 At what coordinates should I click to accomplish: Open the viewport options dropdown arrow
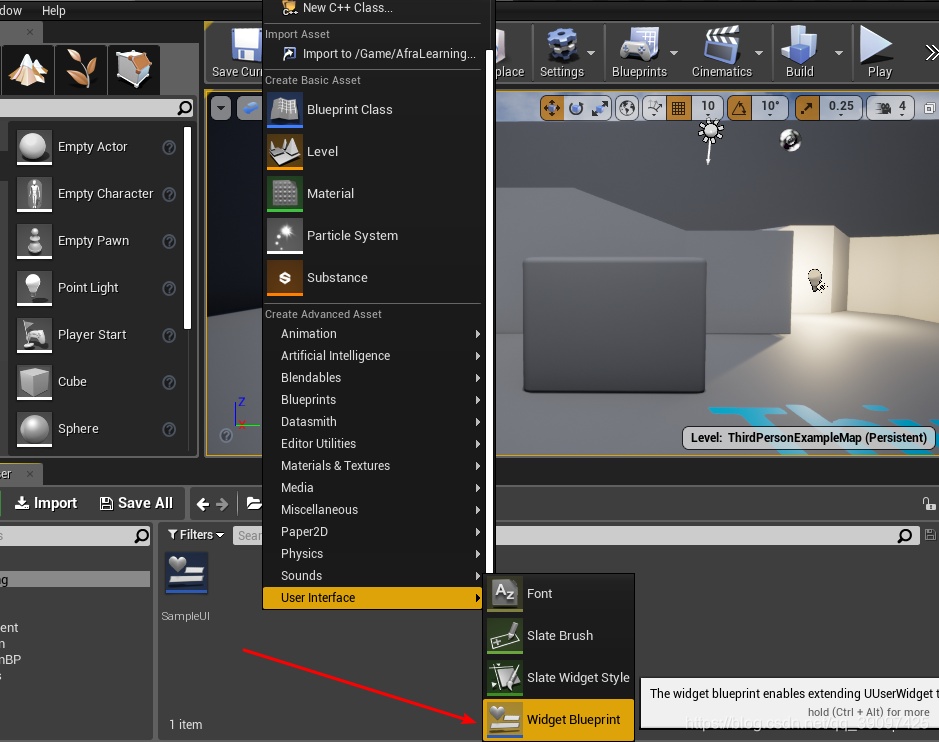(x=221, y=108)
